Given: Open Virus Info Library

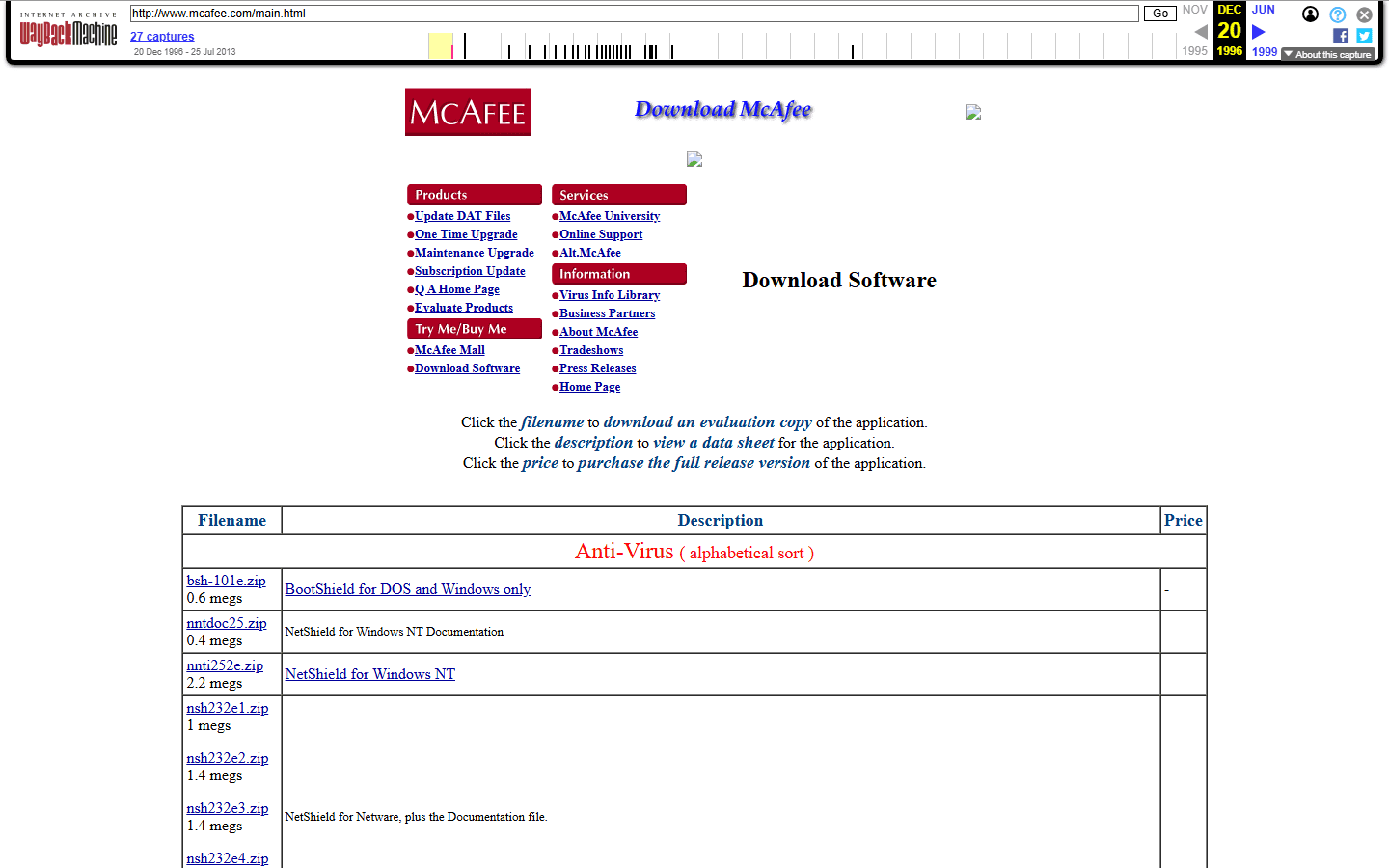Looking at the screenshot, I should (610, 295).
